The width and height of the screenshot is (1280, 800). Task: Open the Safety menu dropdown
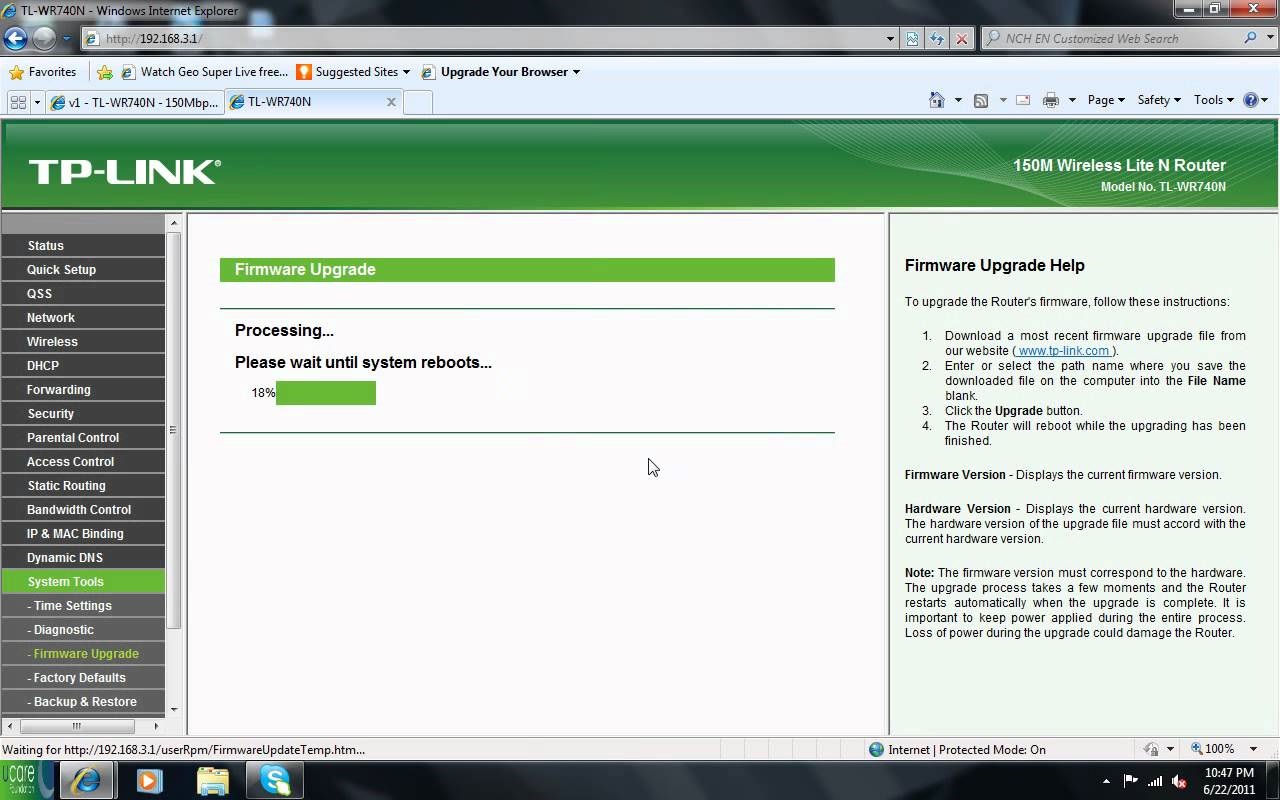pyautogui.click(x=1159, y=100)
